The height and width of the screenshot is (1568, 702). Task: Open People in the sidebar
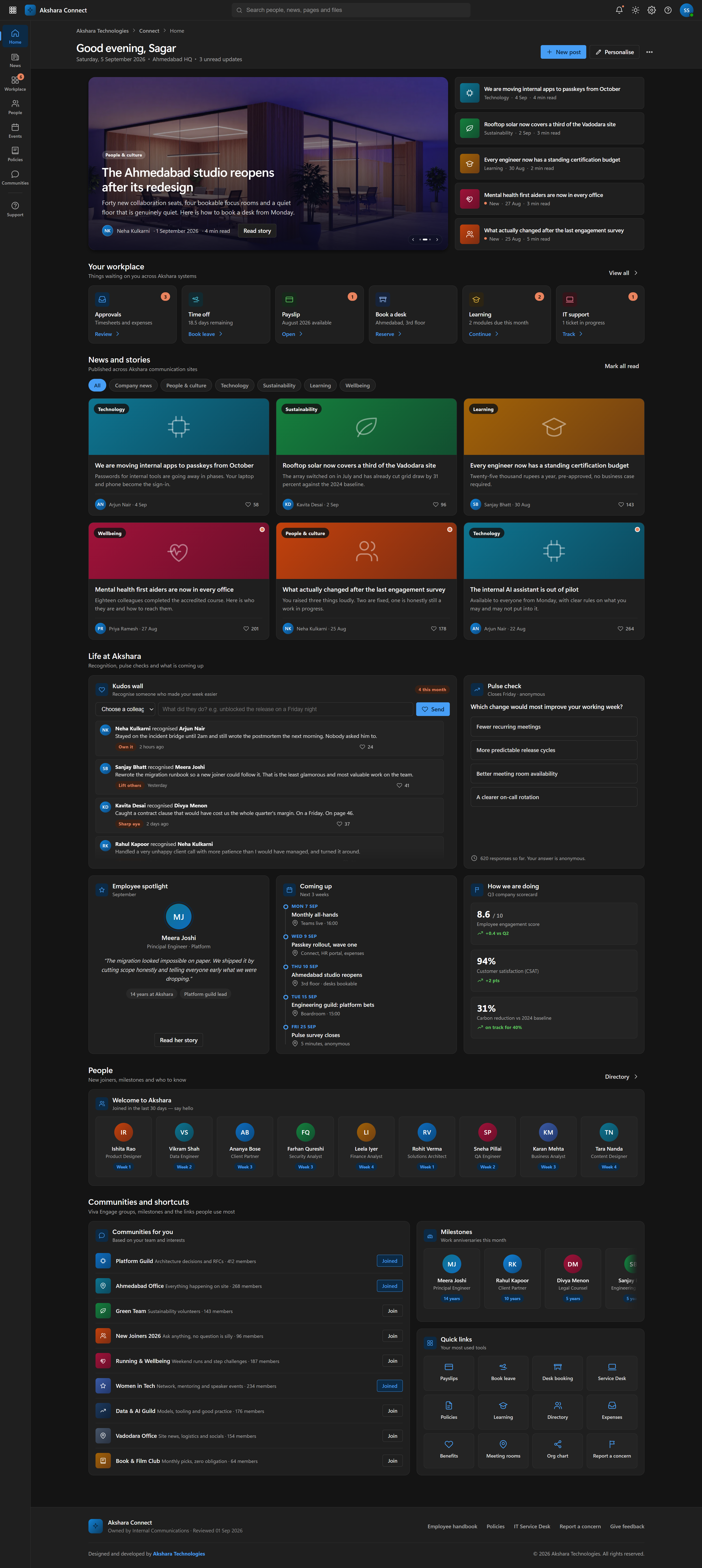click(15, 107)
